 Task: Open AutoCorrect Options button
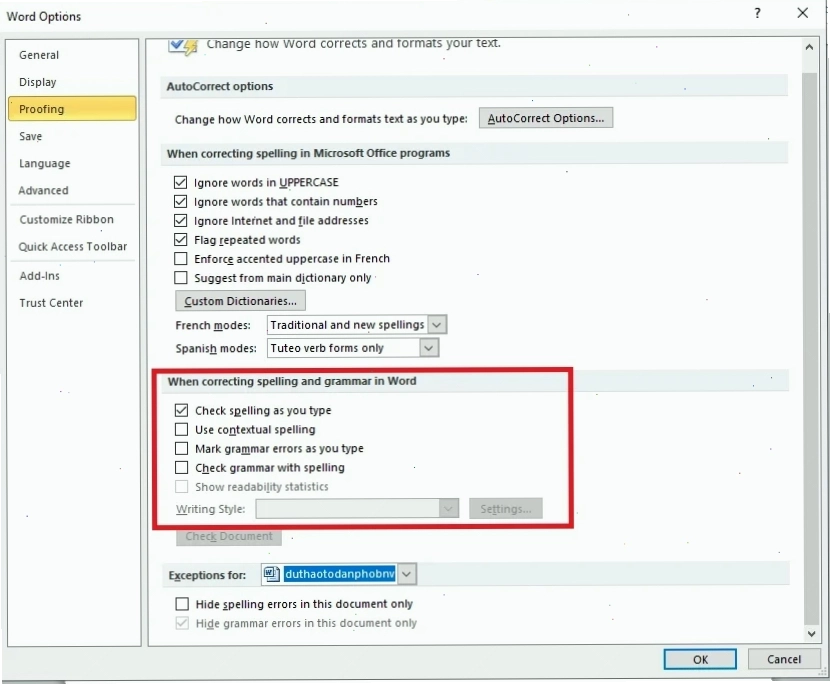click(x=546, y=118)
